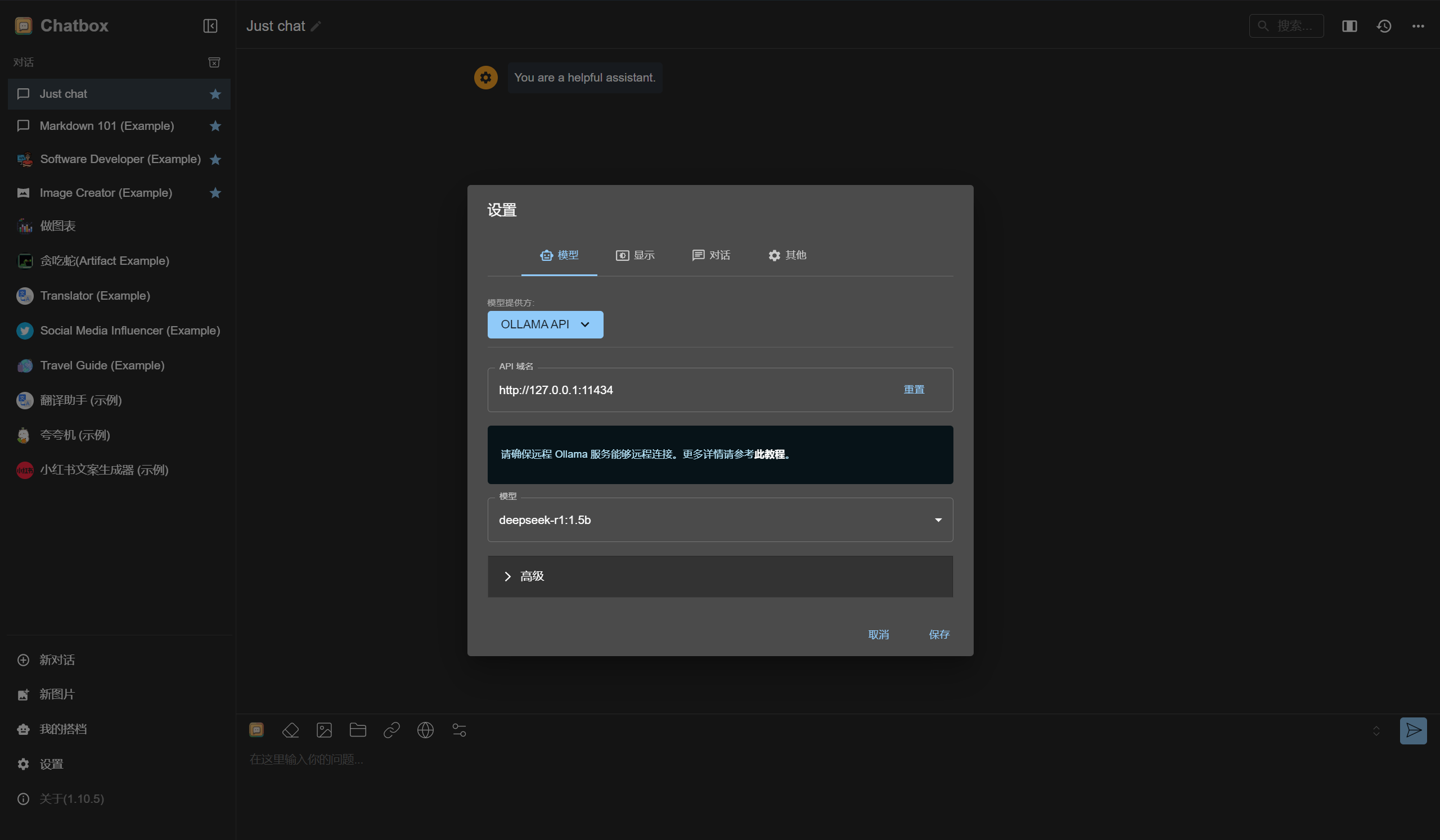Click the eraser clear-context icon
Image resolution: width=1440 pixels, height=840 pixels.
[x=291, y=730]
